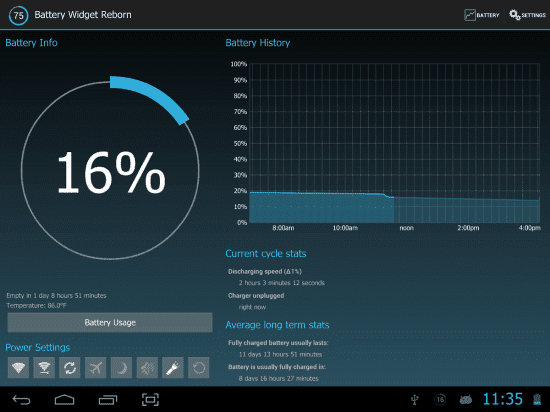Toggle auto-sync in Power Settings
This screenshot has width=550, height=412.
tap(70, 367)
